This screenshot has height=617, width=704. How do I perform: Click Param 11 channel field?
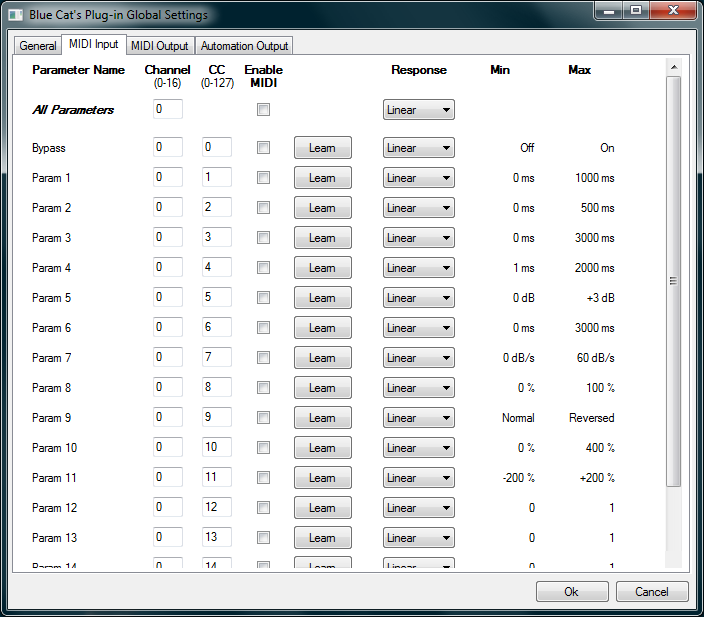pyautogui.click(x=167, y=477)
